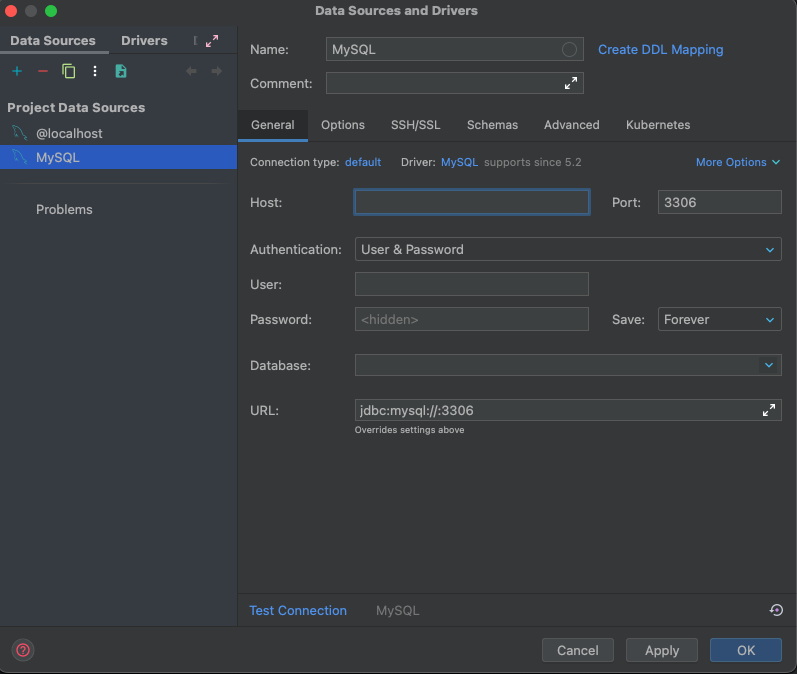Viewport: 797px width, 674px height.
Task: Open the Problems section in sidebar
Action: tap(64, 209)
